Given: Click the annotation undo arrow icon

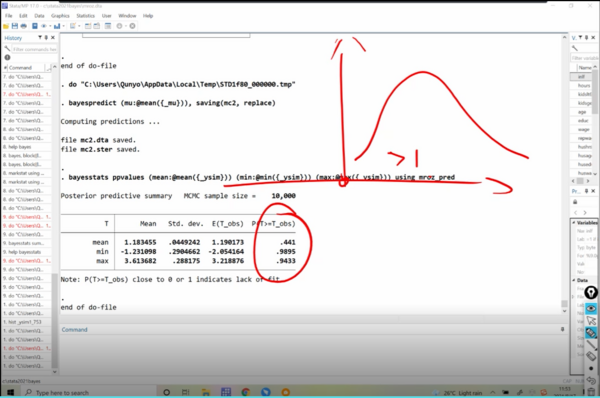Looking at the screenshot, I should pyautogui.click(x=591, y=380).
